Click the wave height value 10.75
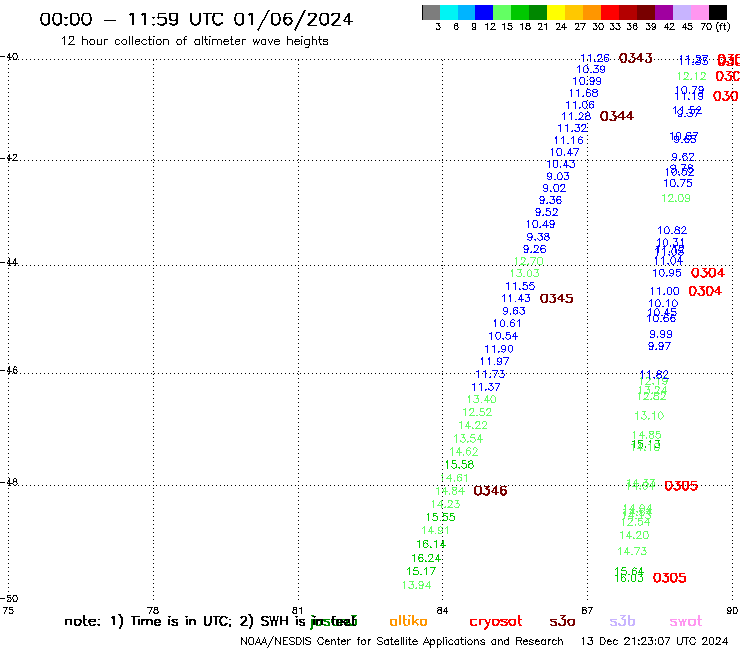The height and width of the screenshot is (650, 740). tap(678, 184)
